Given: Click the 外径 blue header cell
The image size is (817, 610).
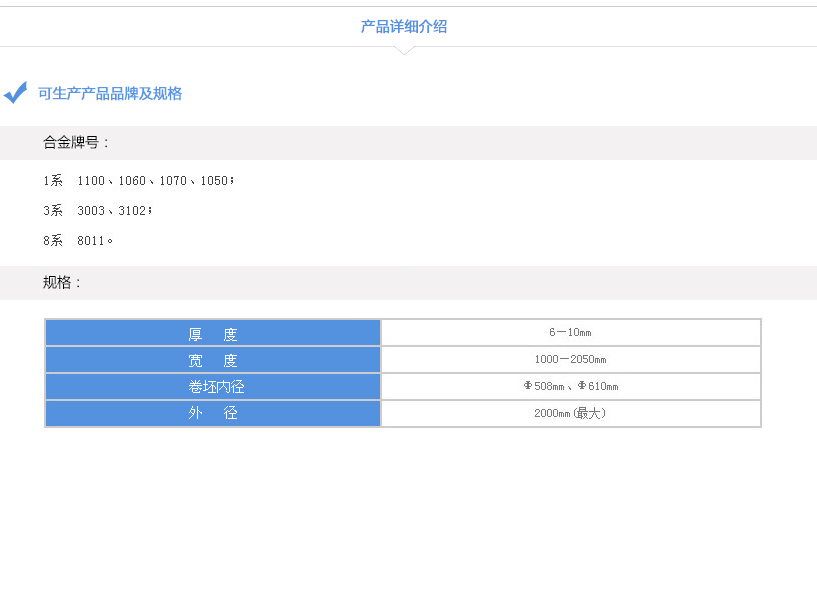Looking at the screenshot, I should 211,413.
